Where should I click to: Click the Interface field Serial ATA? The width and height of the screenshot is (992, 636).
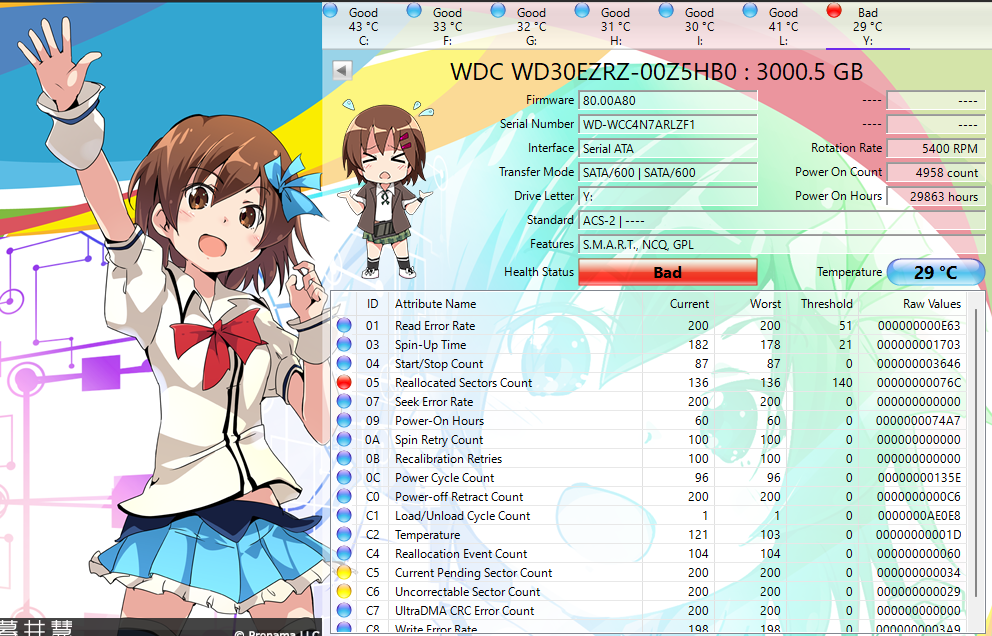[667, 148]
